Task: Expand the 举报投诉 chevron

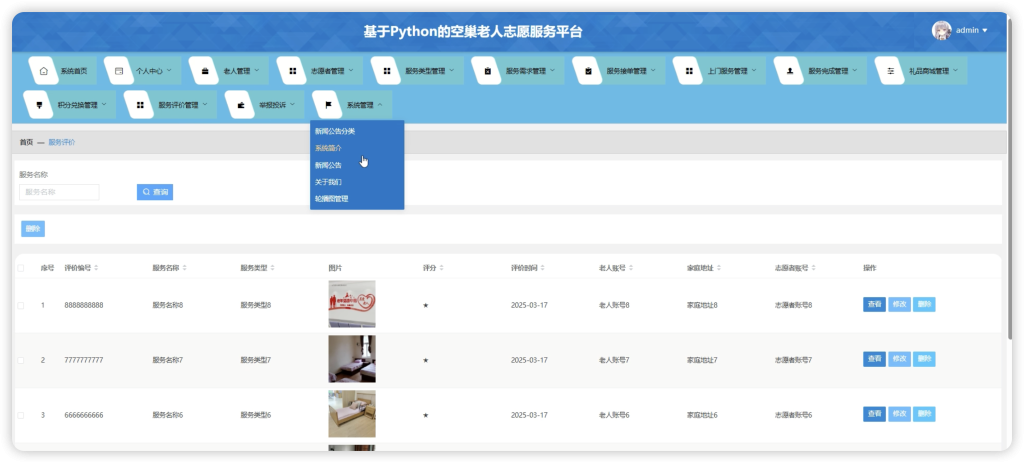Action: pyautogui.click(x=292, y=104)
